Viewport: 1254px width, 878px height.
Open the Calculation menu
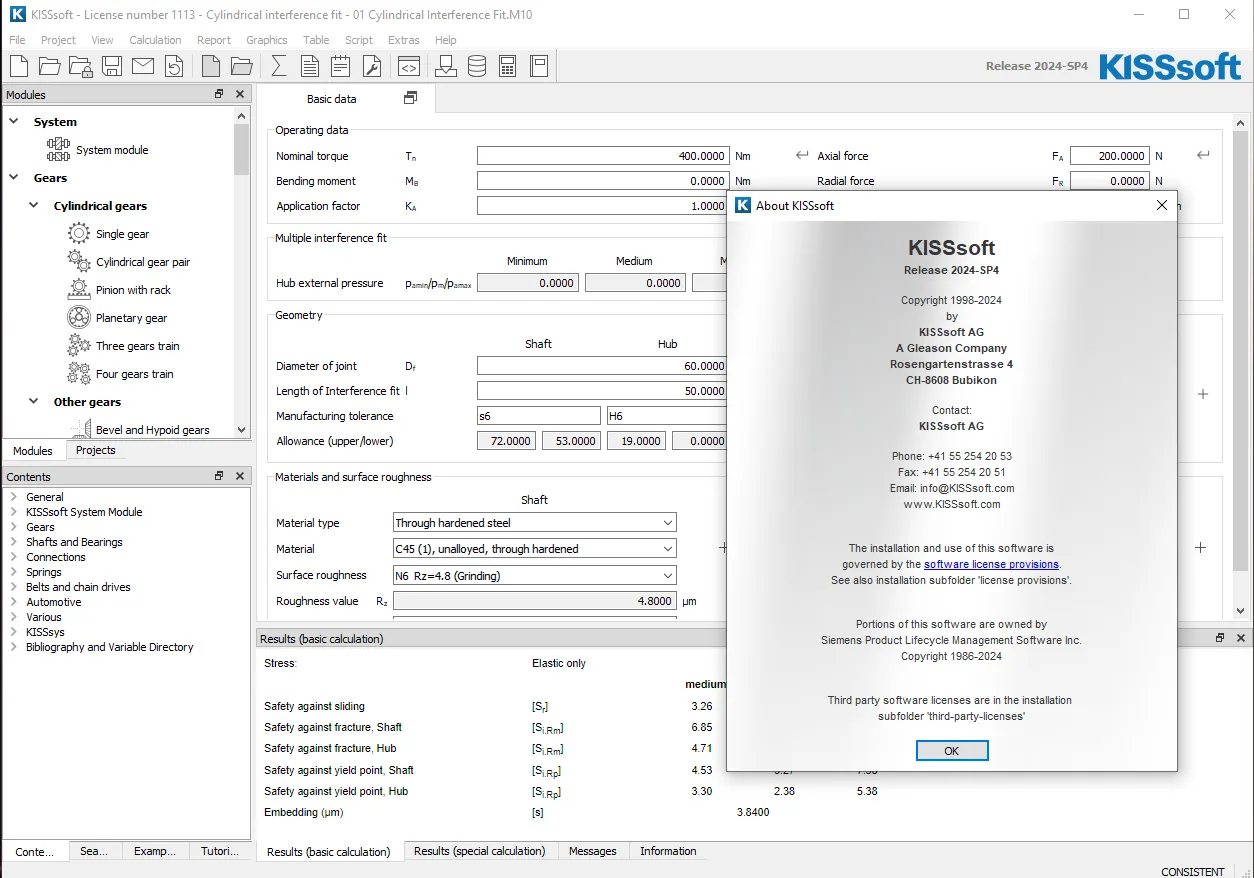coord(155,40)
